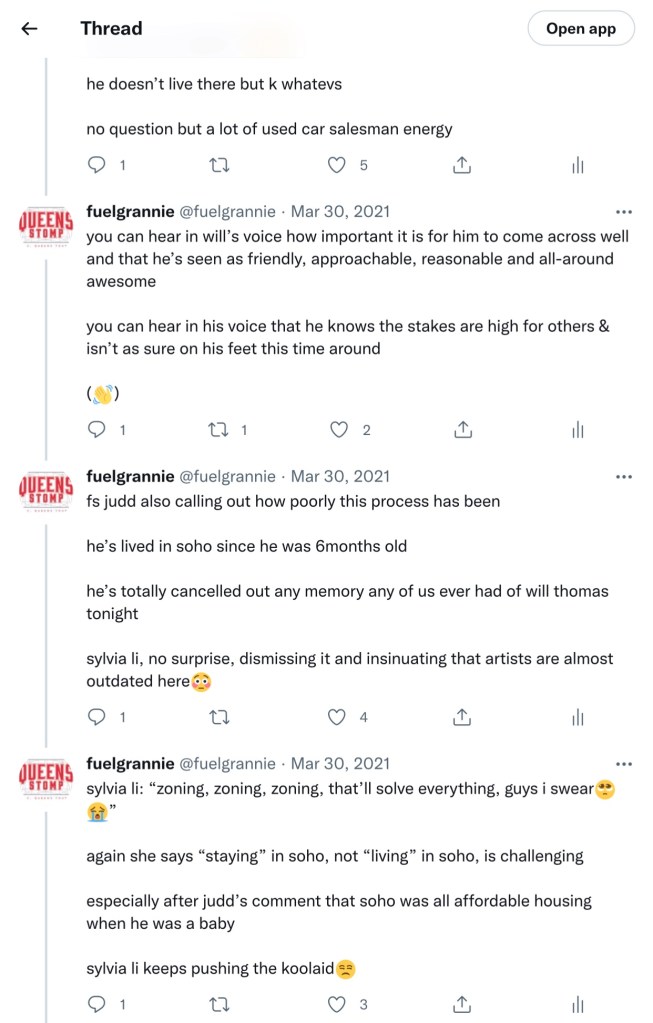Image resolution: width=653 pixels, height=1023 pixels.
Task: Share the 'fs judd also calling out' tweet
Action: (463, 717)
